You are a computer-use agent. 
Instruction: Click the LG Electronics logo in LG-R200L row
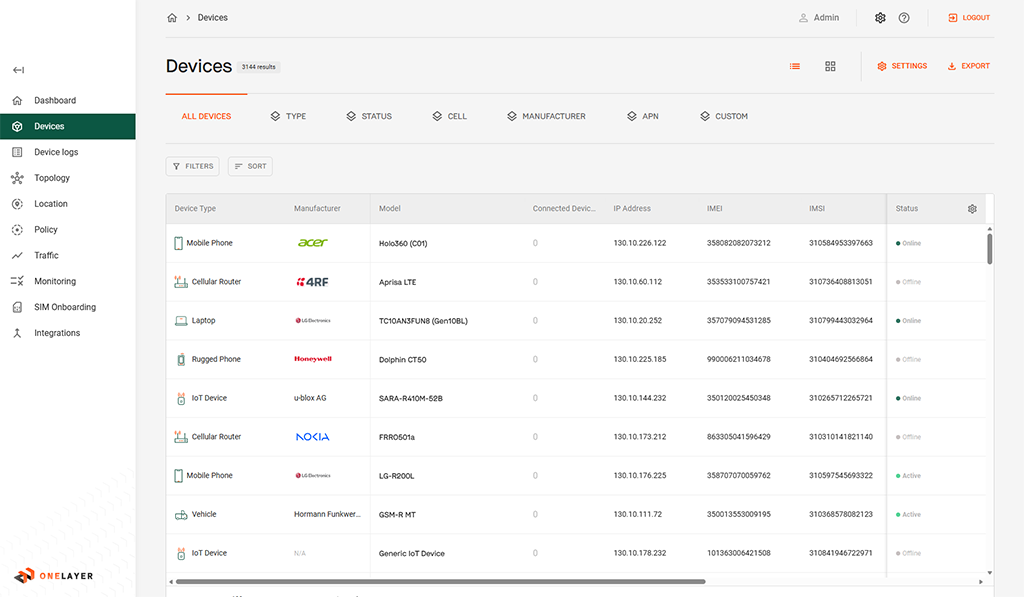click(x=313, y=476)
